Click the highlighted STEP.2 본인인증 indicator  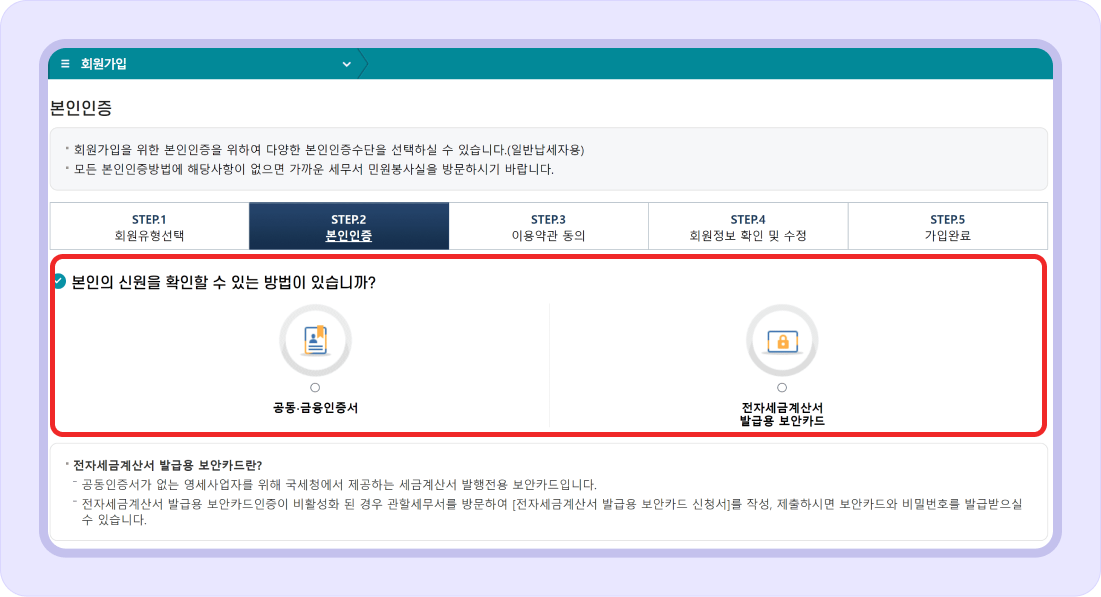[349, 225]
